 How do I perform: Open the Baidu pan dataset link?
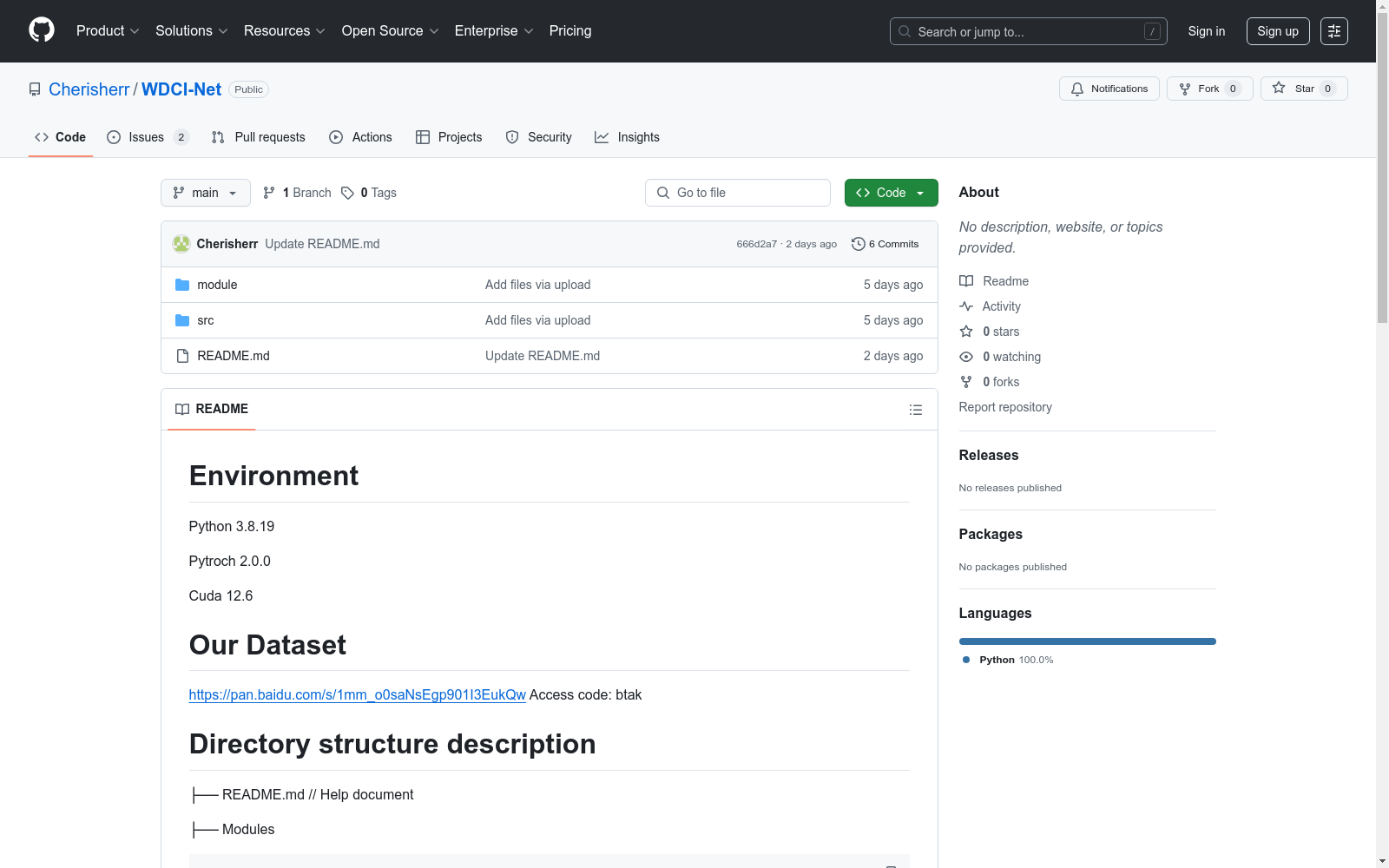point(357,694)
